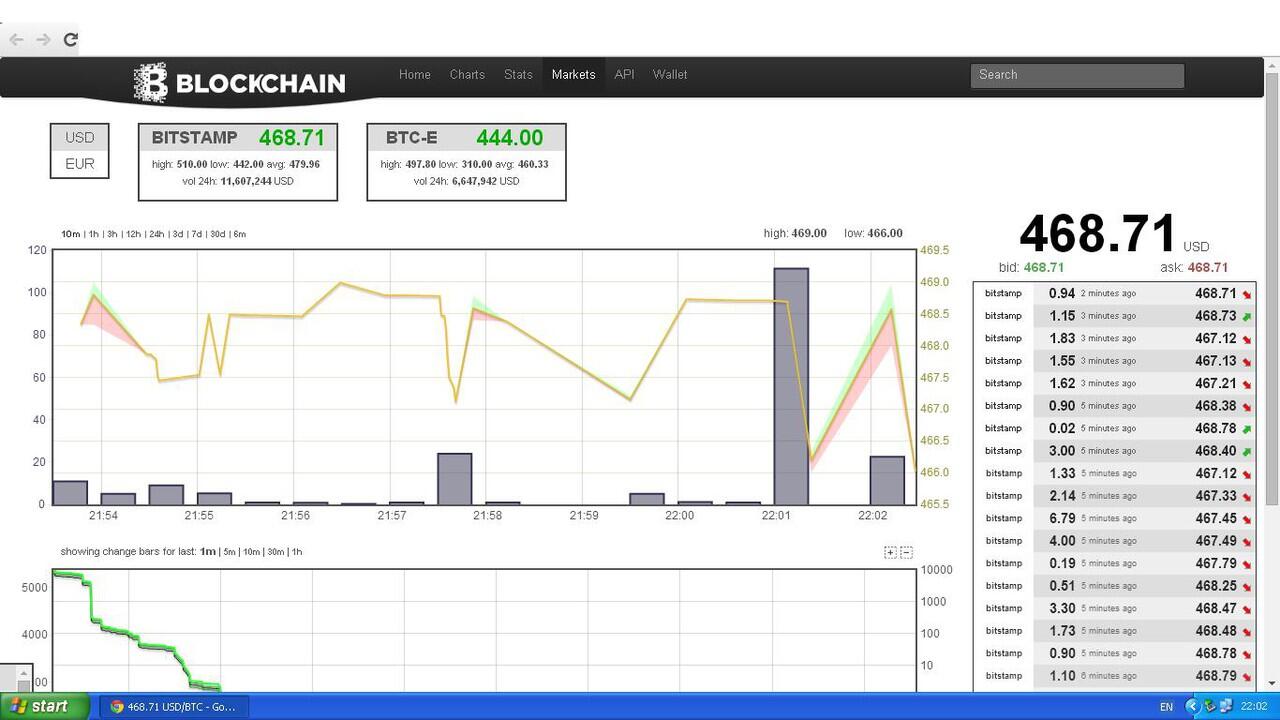Open the Charts nav item
The width and height of the screenshot is (1280, 720).
pyautogui.click(x=467, y=75)
